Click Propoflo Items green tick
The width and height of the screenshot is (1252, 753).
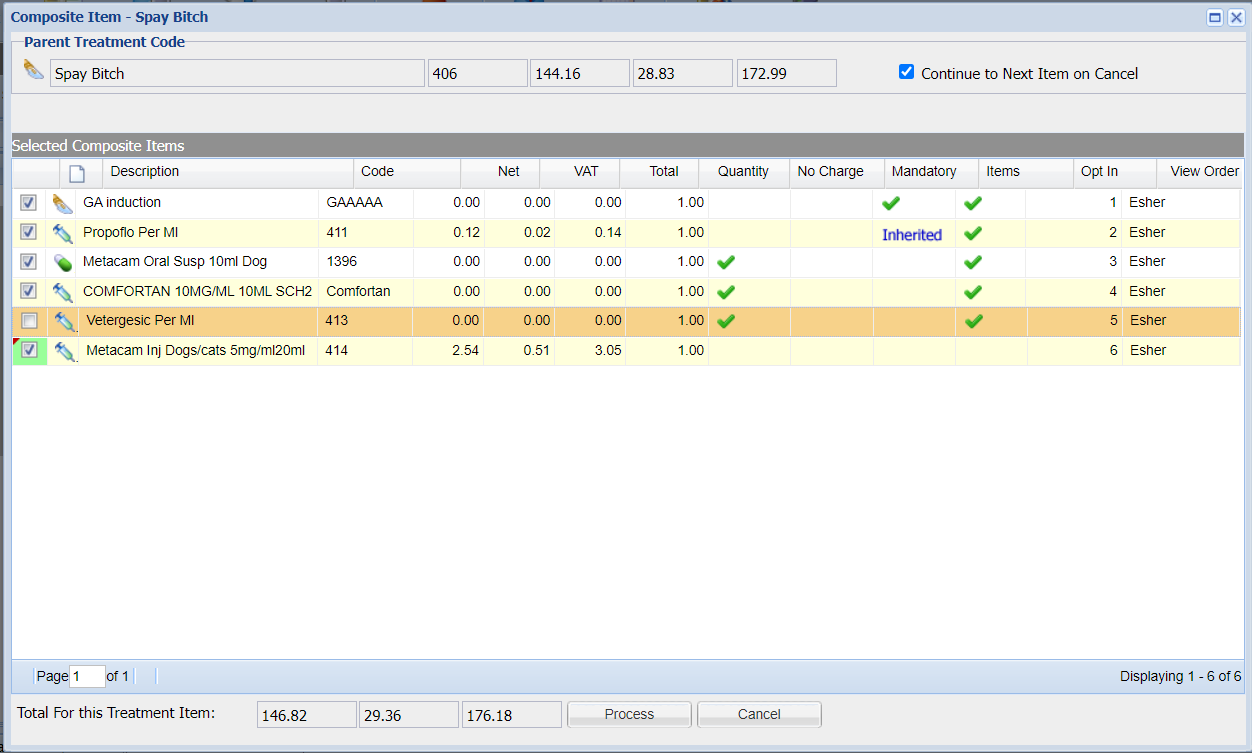972,233
